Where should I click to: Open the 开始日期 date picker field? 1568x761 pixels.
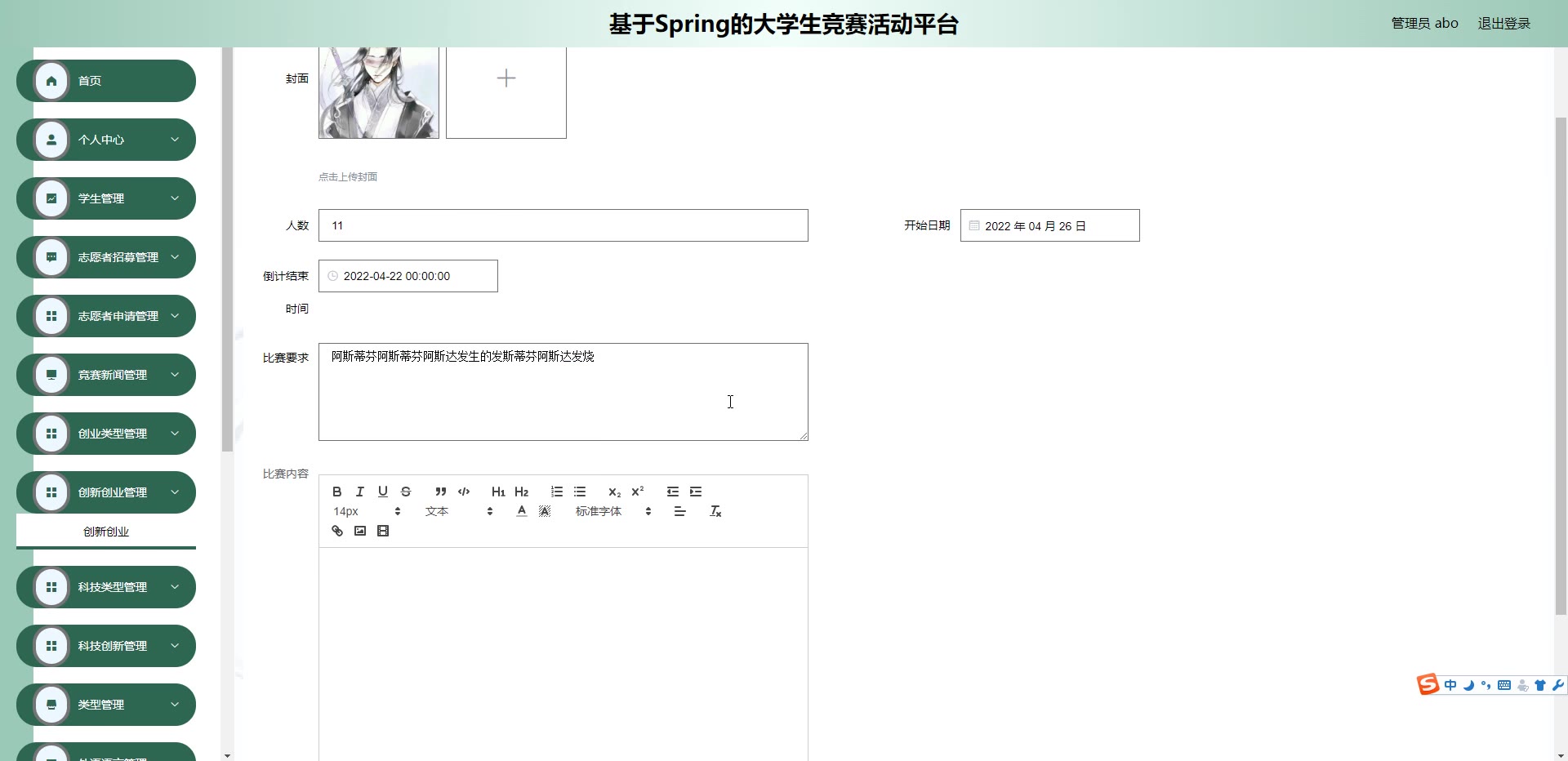pyautogui.click(x=1050, y=225)
